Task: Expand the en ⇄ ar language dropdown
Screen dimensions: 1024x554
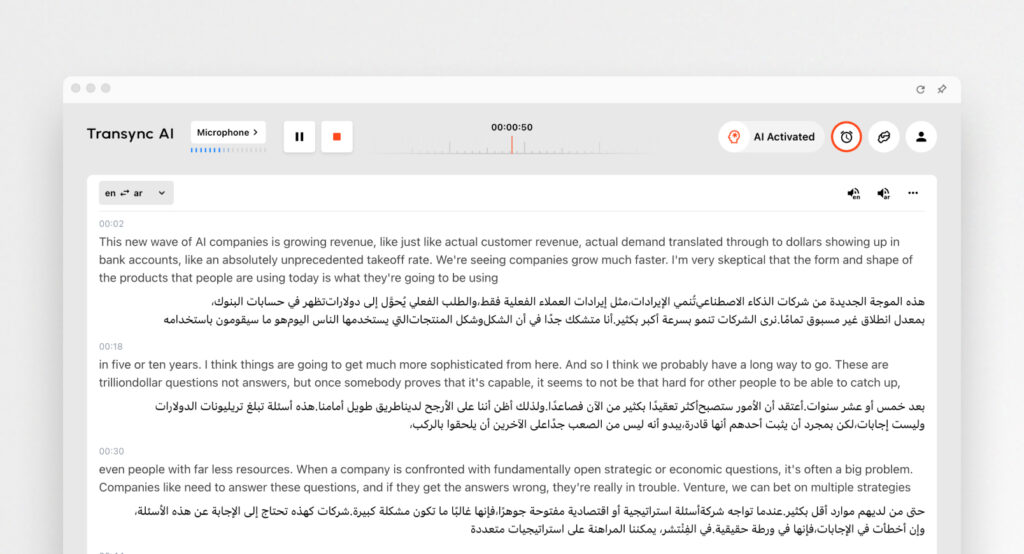Action: click(x=136, y=193)
